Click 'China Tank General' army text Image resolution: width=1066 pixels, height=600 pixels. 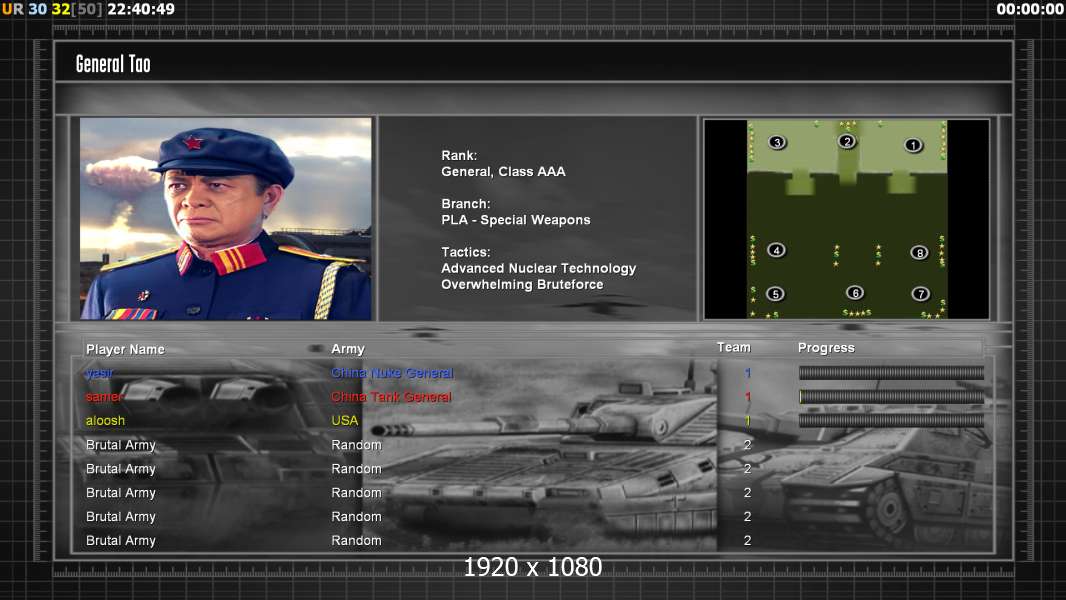point(391,397)
